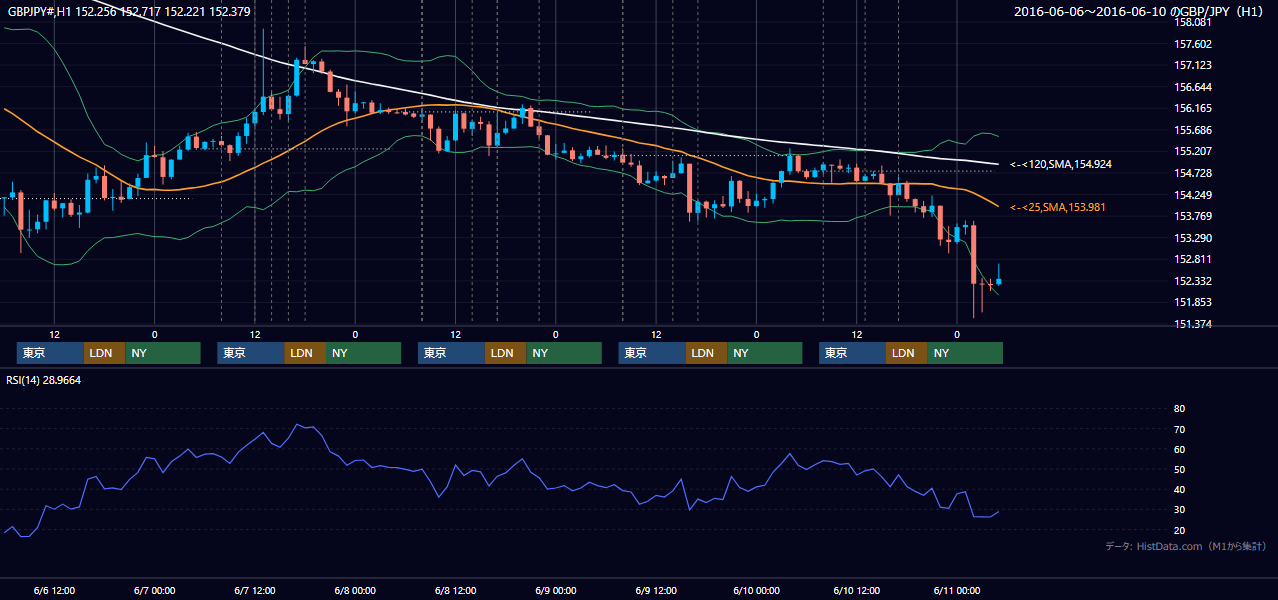Viewport: 1278px width, 600px height.
Task: Click price axis value 156.165
Action: pos(1193,108)
